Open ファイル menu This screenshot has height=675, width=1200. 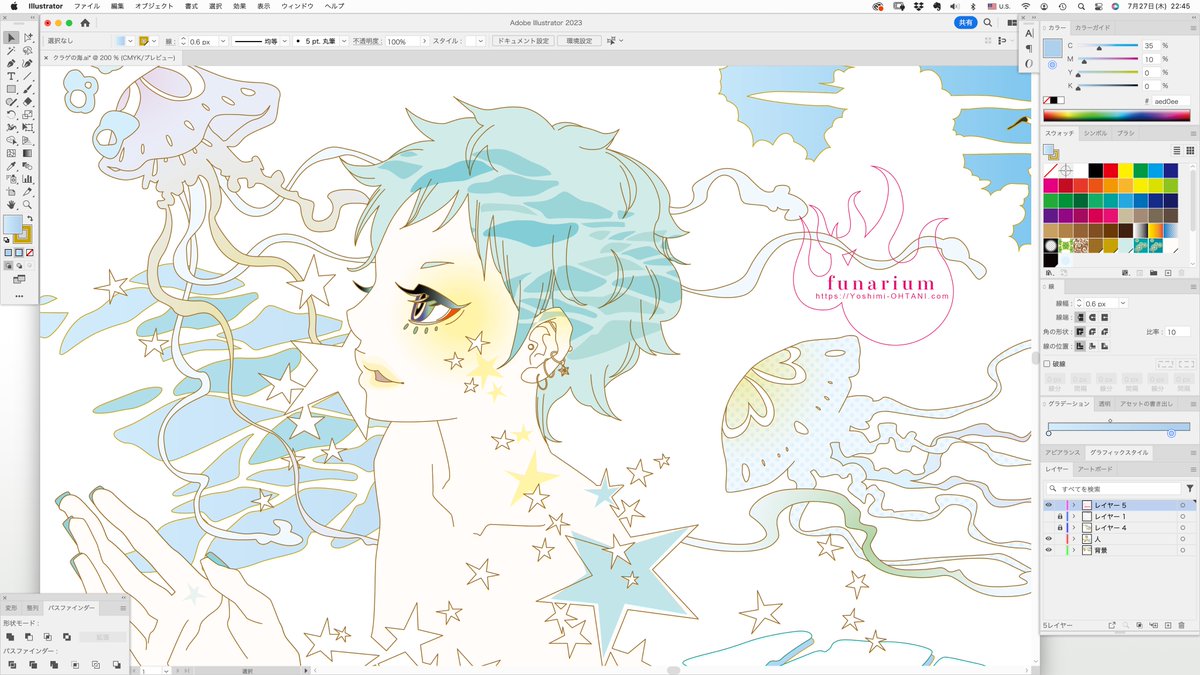pyautogui.click(x=87, y=6)
